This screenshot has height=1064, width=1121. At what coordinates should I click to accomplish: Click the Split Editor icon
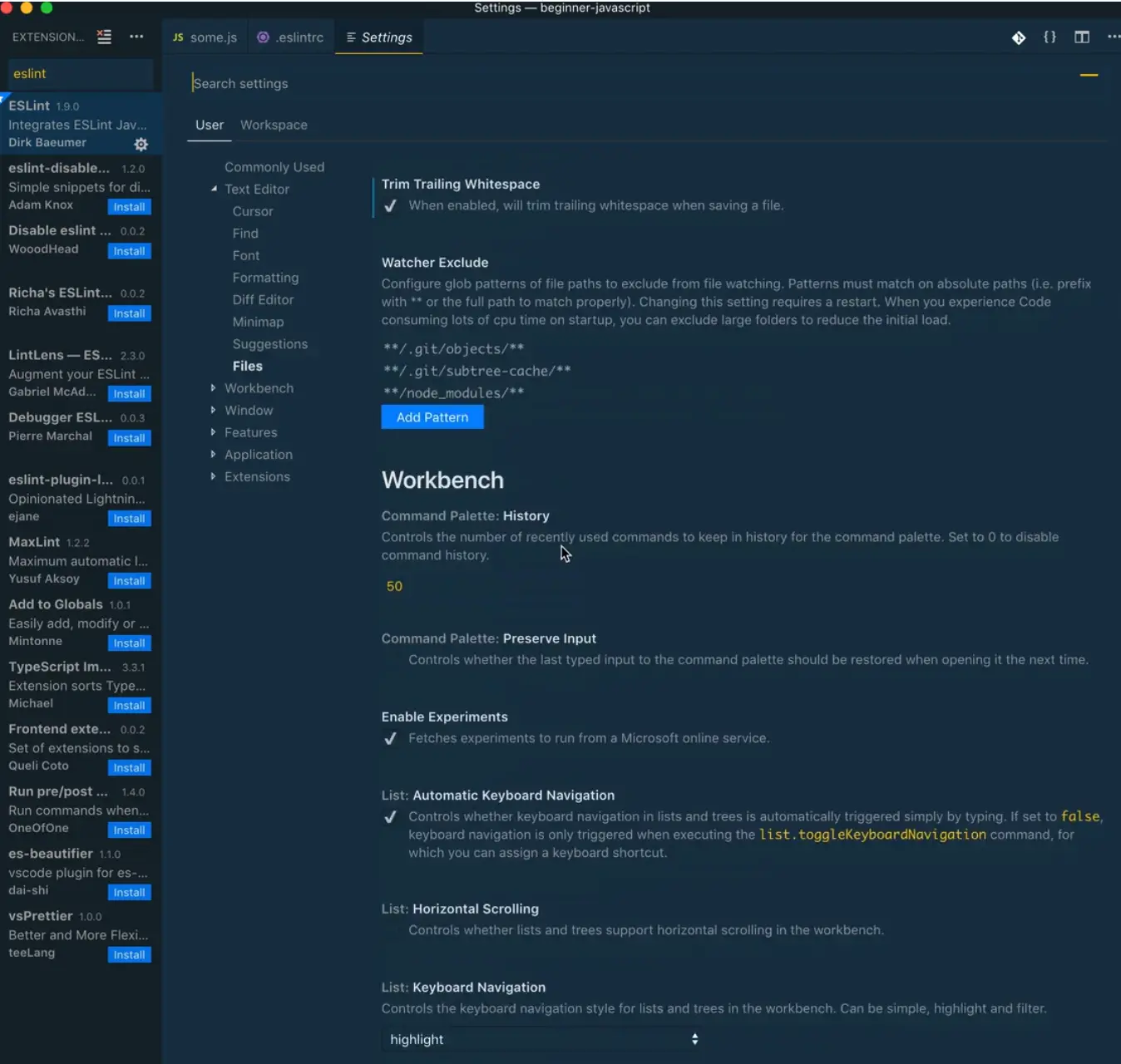pos(1081,37)
